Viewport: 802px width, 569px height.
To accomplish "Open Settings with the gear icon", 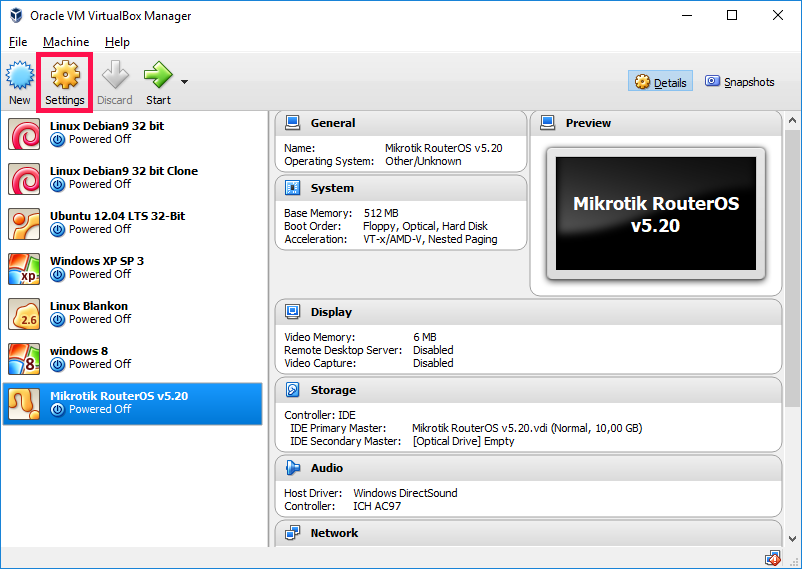I will pos(65,75).
